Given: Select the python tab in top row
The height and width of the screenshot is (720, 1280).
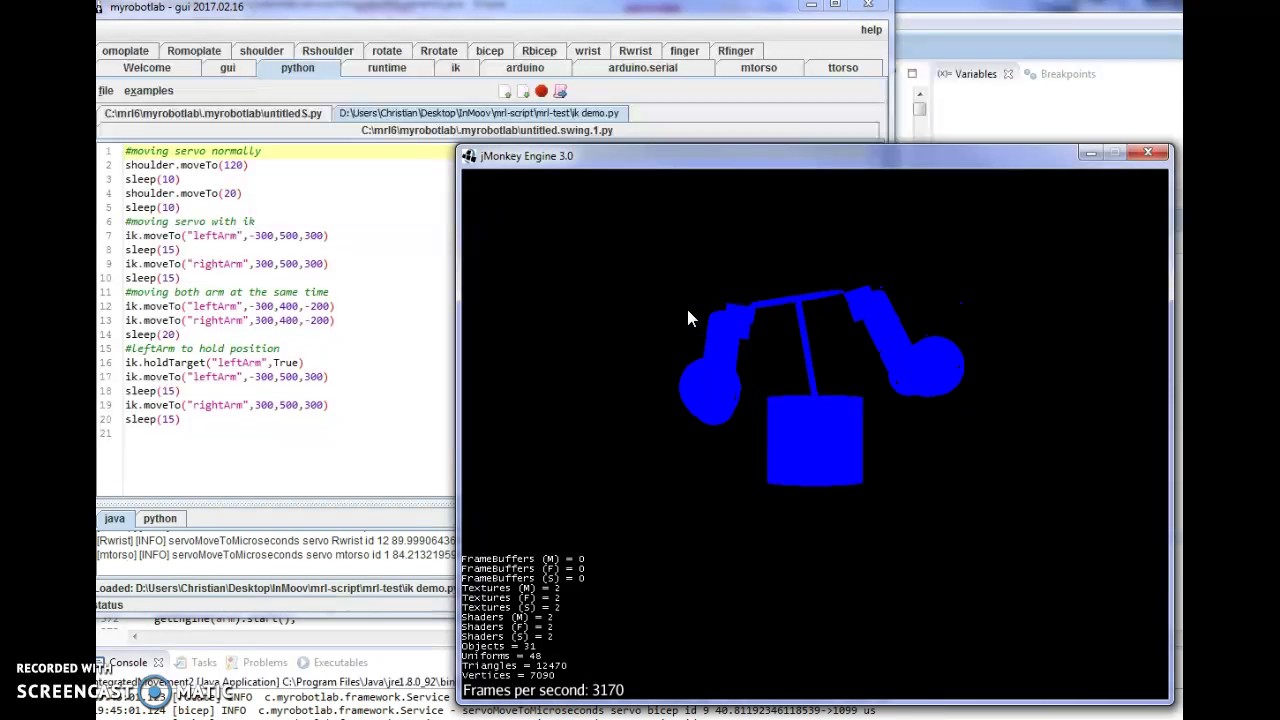Looking at the screenshot, I should coord(297,68).
